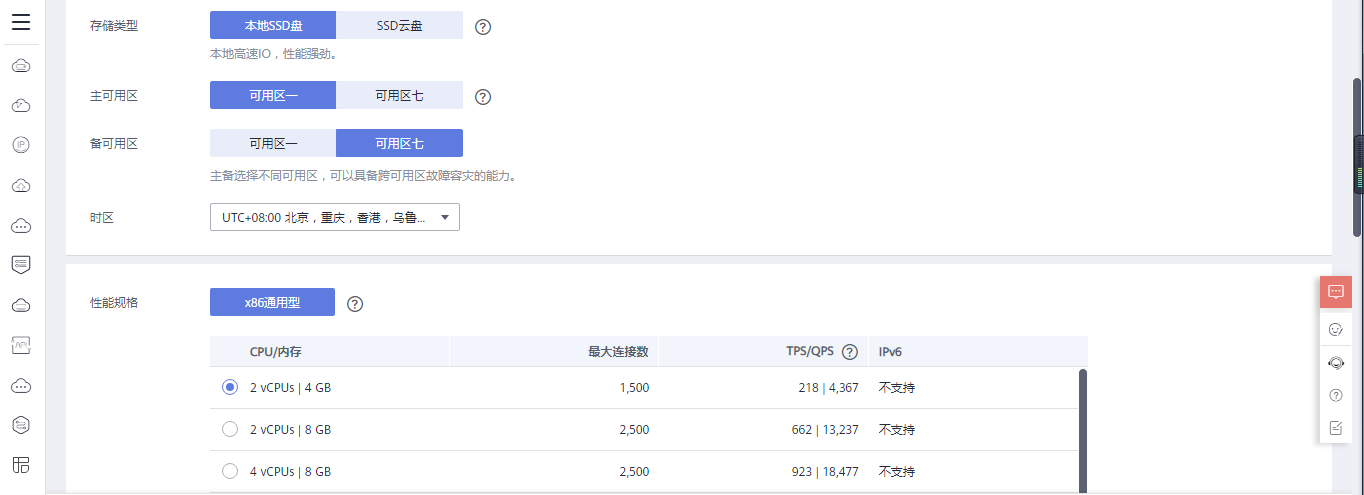Image resolution: width=1364 pixels, height=495 pixels.
Task: Click the 最大连接数 column header
Action: (x=618, y=352)
